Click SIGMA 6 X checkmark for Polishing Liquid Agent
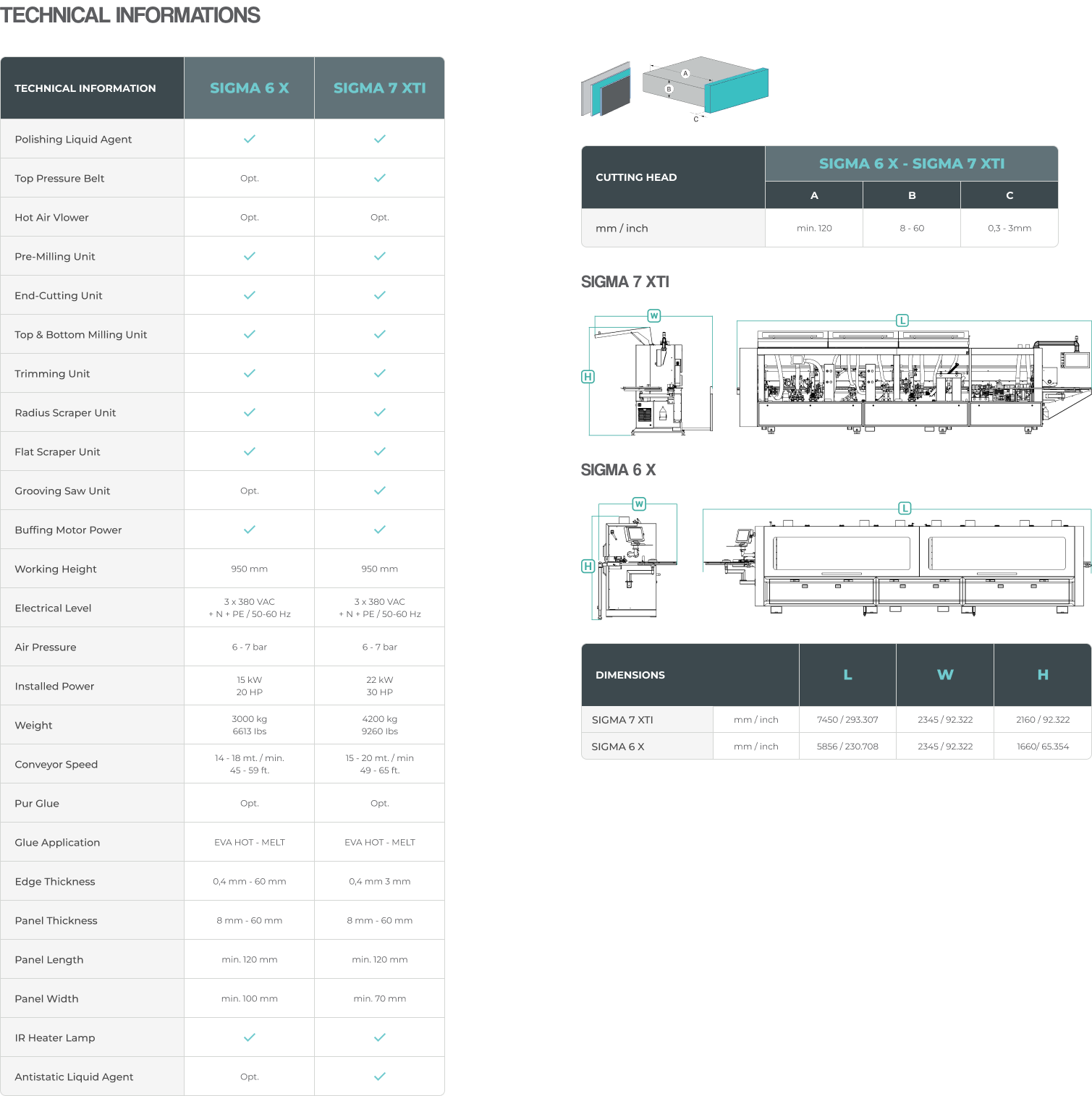1092x1096 pixels. point(250,139)
